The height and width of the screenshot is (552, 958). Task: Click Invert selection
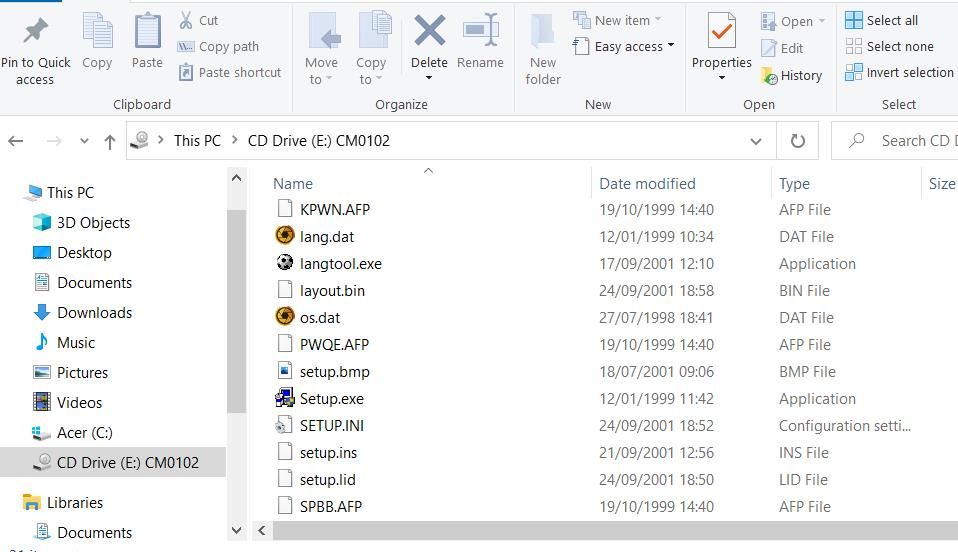[899, 72]
